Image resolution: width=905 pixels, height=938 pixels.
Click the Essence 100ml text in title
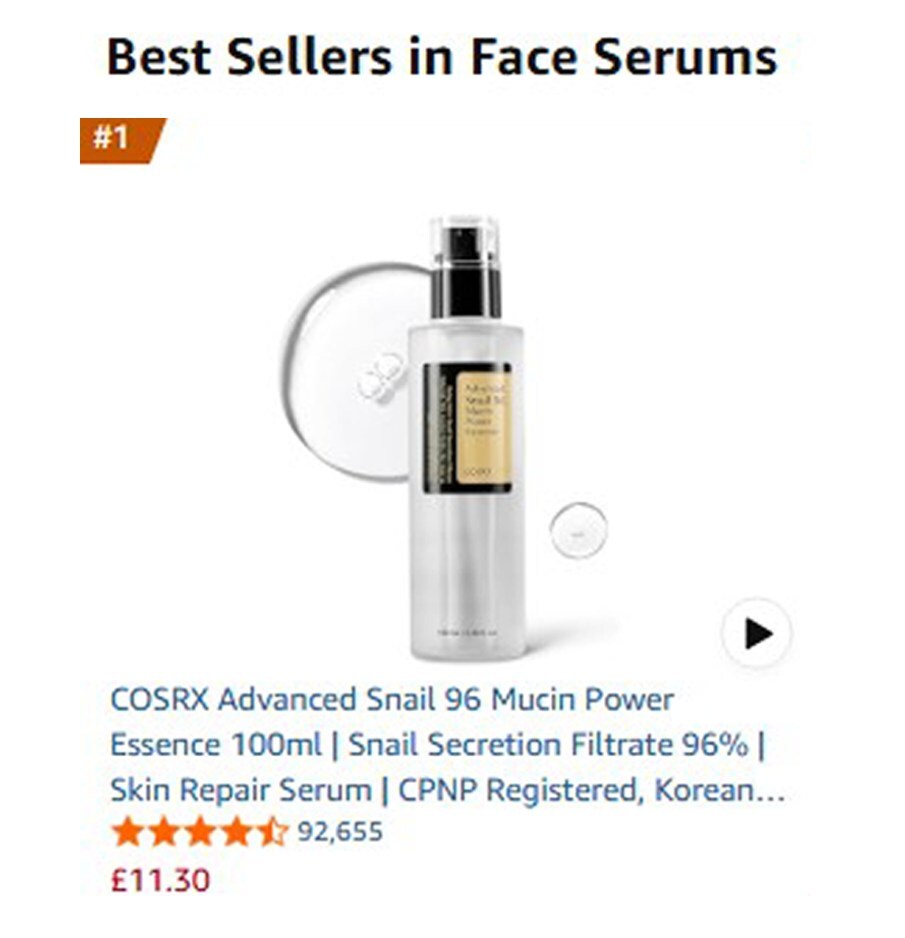[216, 745]
